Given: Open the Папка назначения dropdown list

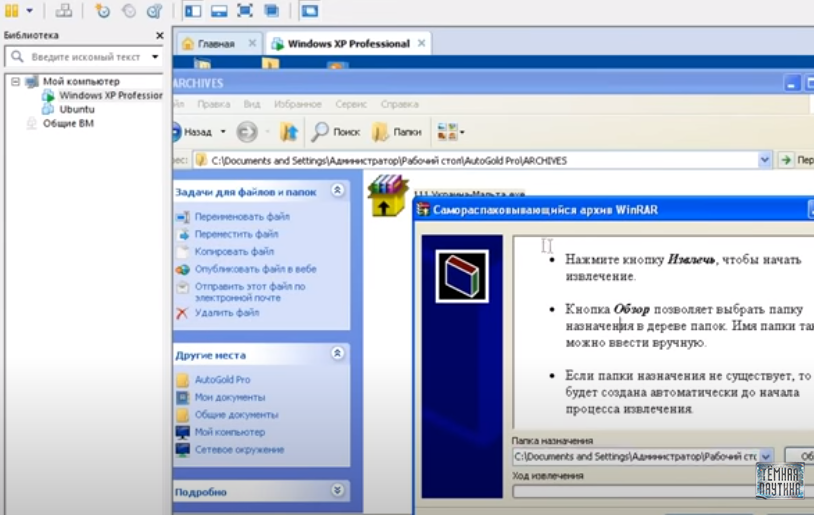Looking at the screenshot, I should pos(766,456).
